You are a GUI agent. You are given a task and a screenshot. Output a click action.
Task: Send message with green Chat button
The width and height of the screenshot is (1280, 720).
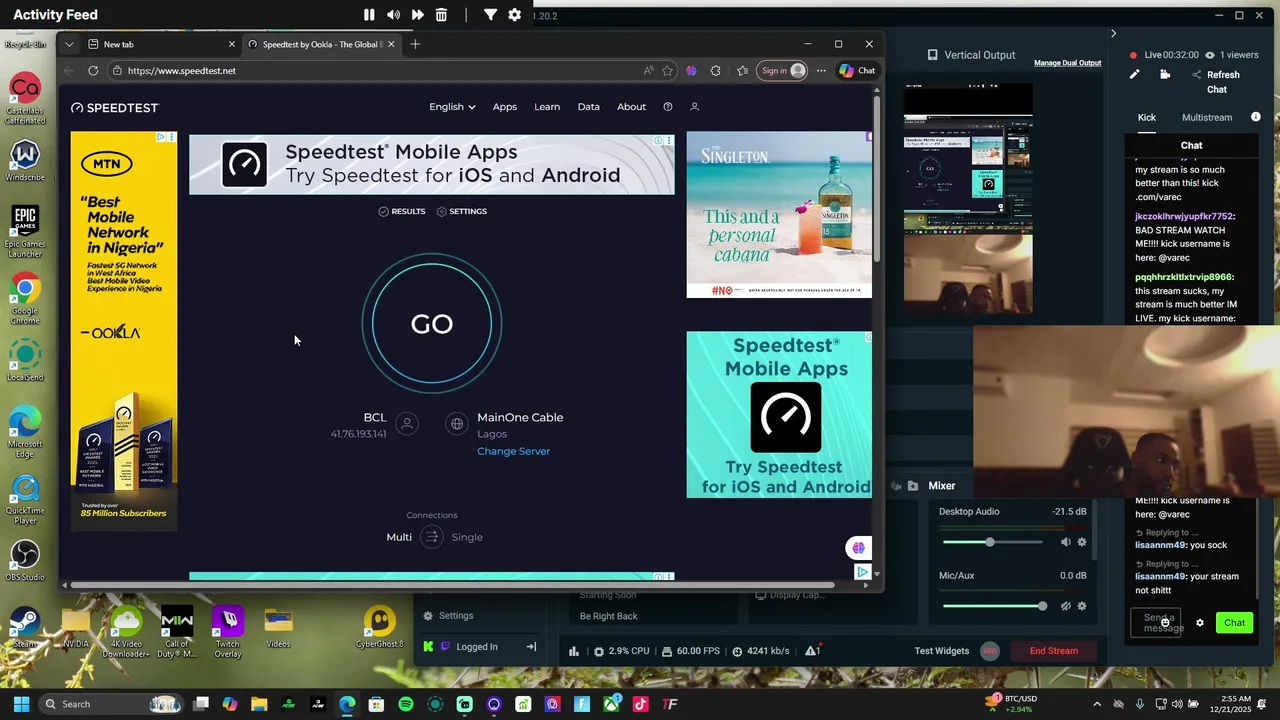[x=1235, y=623]
